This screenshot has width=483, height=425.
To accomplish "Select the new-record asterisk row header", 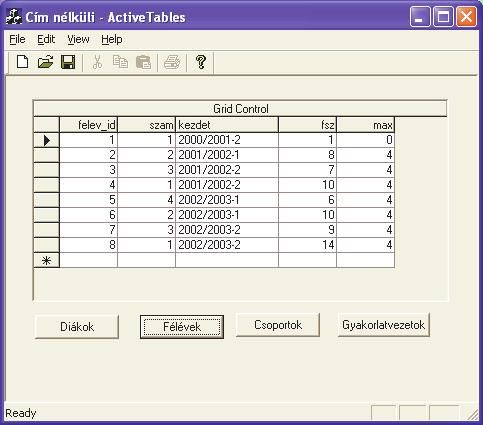I will (47, 260).
